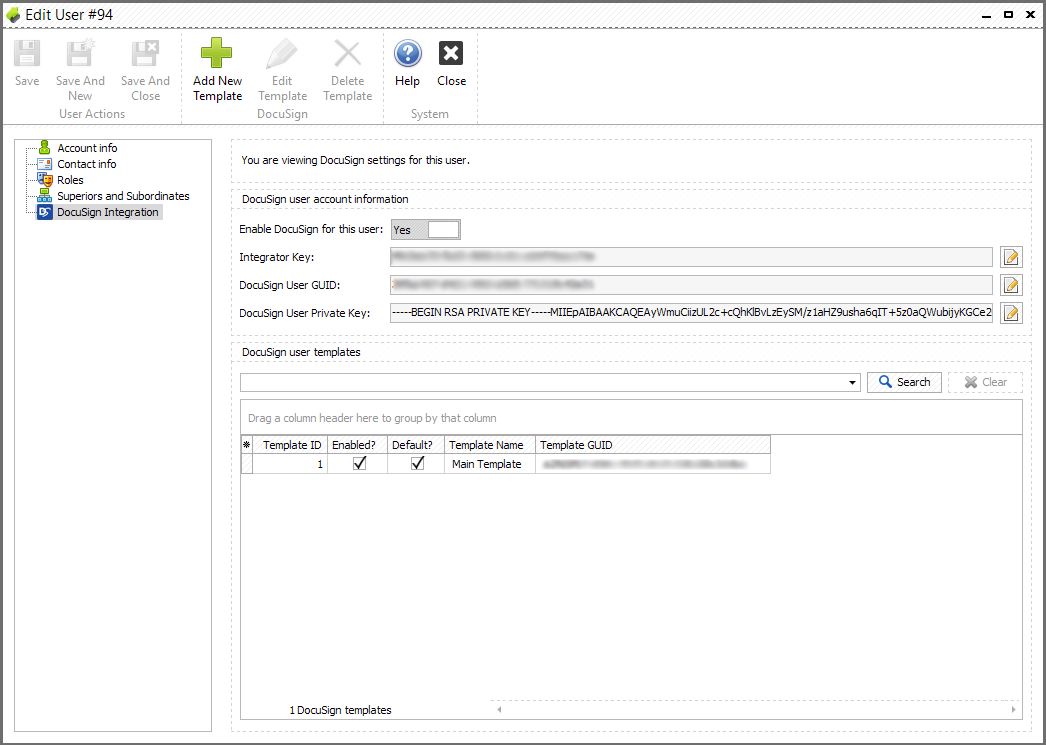
Task: Click Save And New icon
Action: [x=80, y=54]
